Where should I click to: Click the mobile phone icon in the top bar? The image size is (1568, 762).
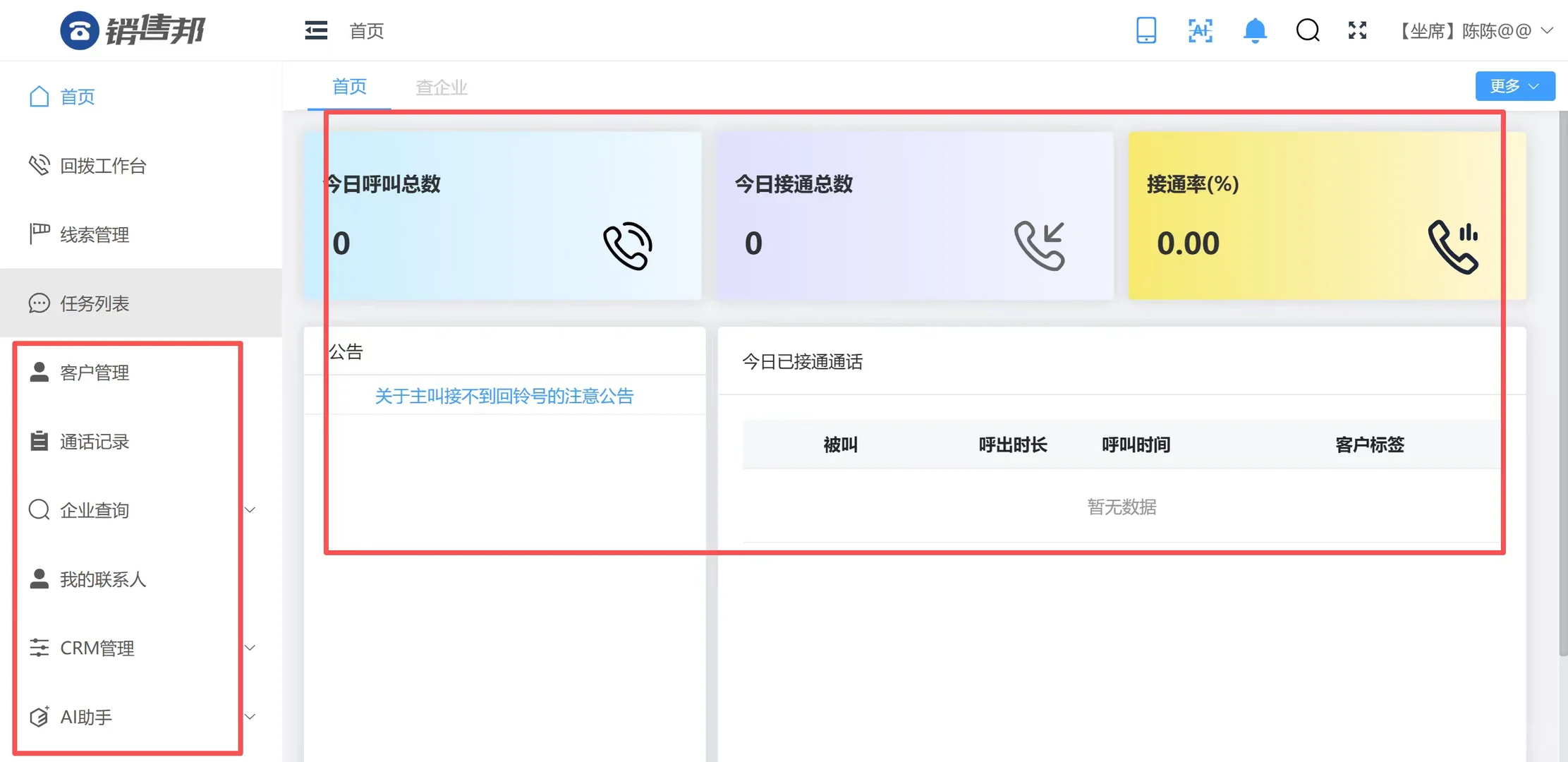click(1146, 30)
